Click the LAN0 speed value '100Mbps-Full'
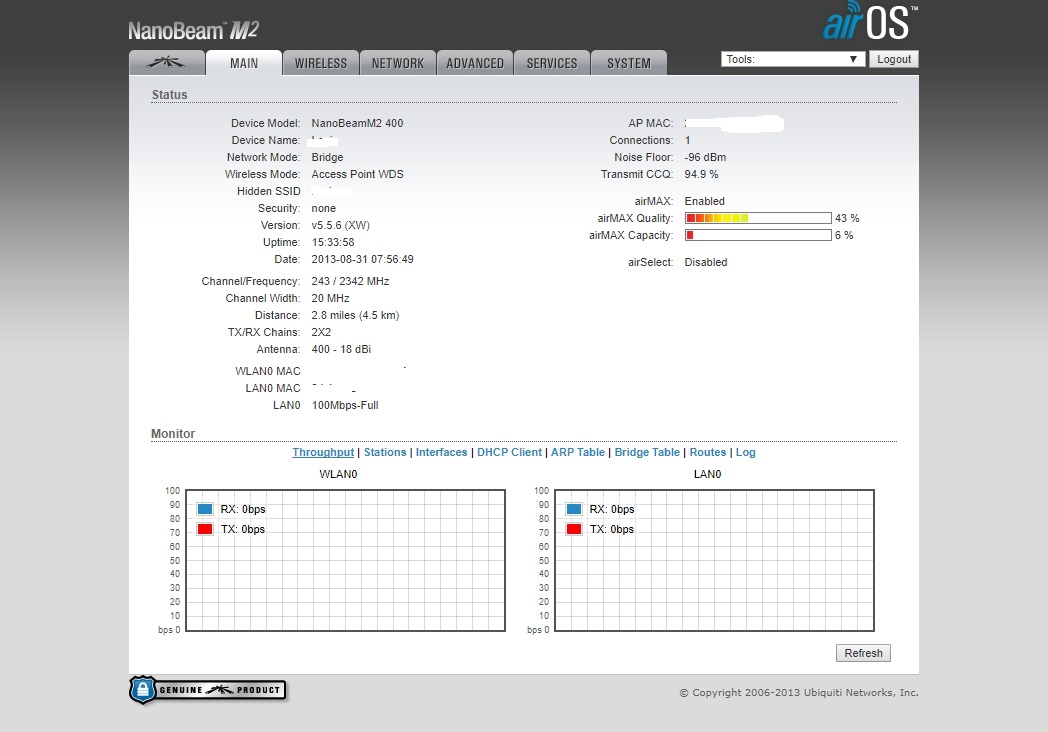This screenshot has height=732, width=1048. coord(345,405)
